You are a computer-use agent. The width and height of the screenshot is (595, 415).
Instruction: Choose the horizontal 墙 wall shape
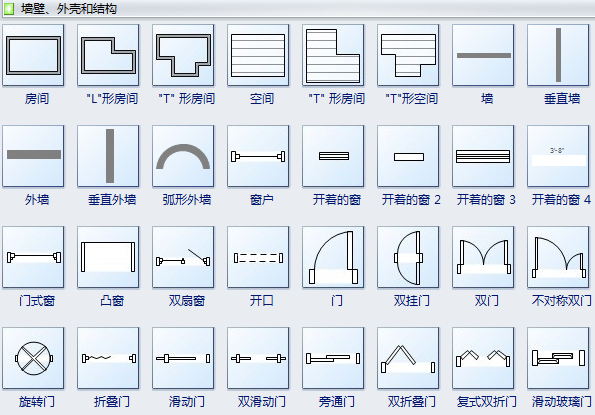tap(483, 55)
